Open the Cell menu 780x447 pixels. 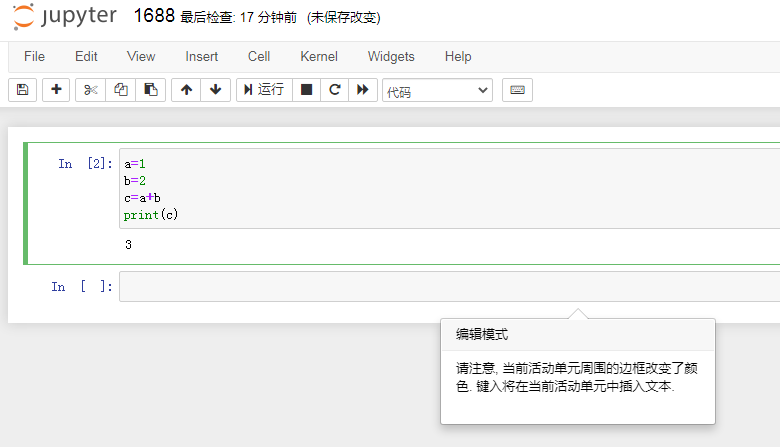click(259, 57)
